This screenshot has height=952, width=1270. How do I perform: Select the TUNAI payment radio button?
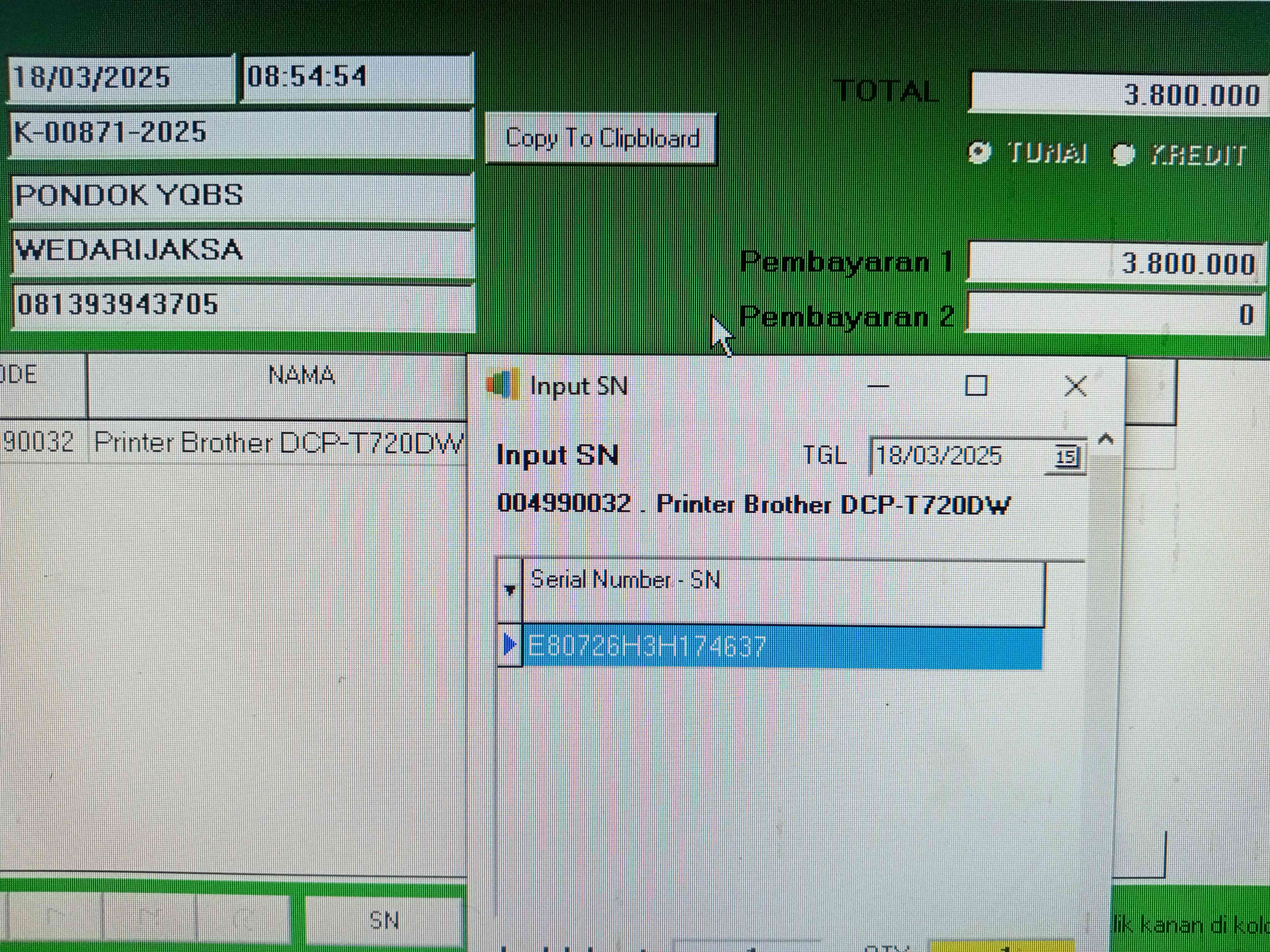click(979, 153)
